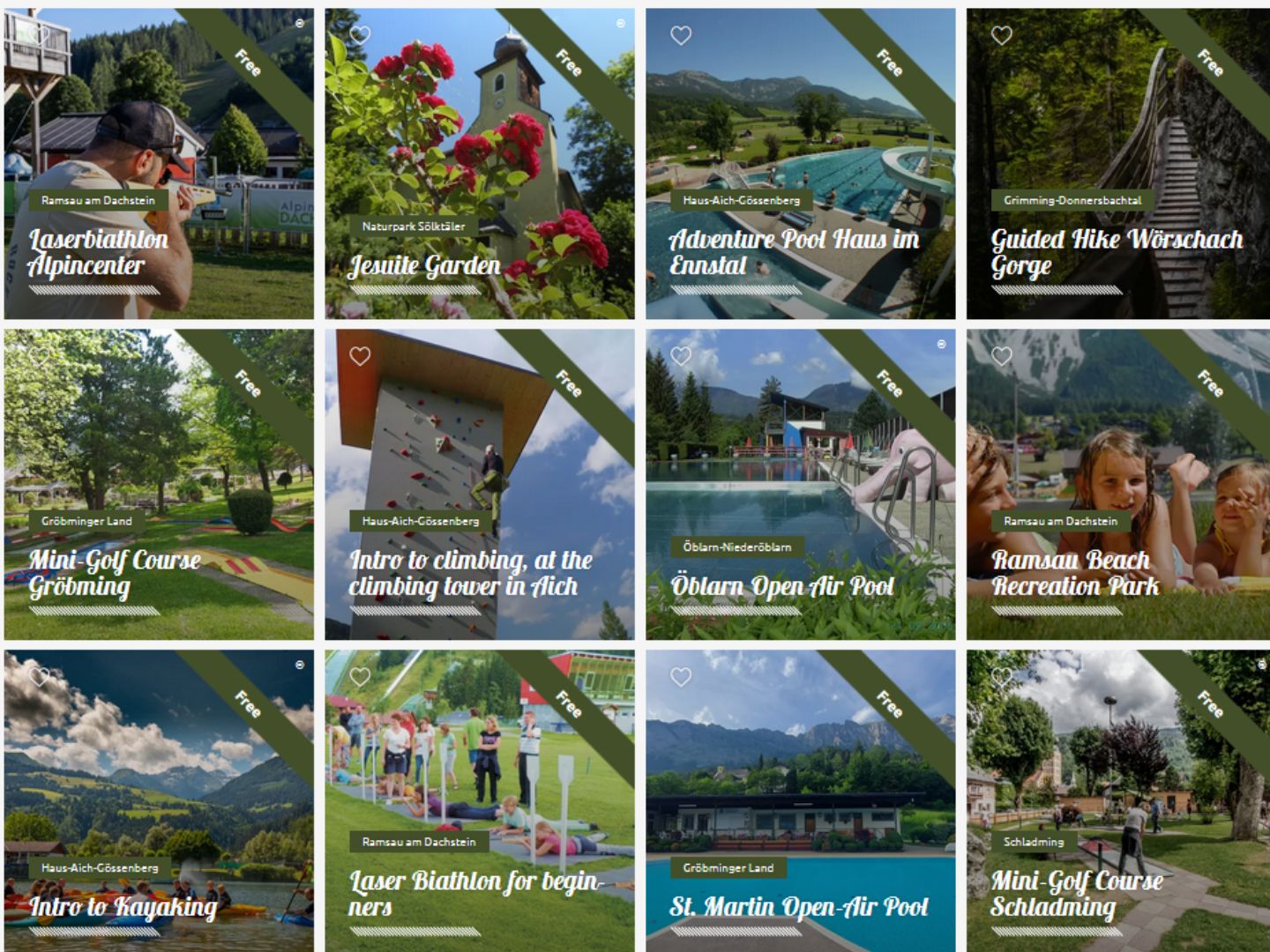Screen dimensions: 1270x952
Task: Toggle heart on Ramsau Beach Recreation Park
Action: coord(1002,356)
